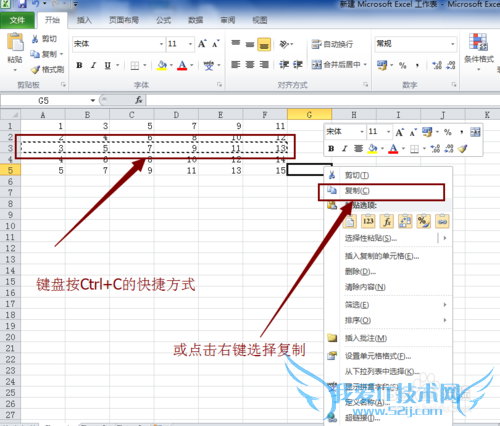The height and width of the screenshot is (426, 500).
Task: Choose Delete (删除) in context menu
Action: point(388,272)
